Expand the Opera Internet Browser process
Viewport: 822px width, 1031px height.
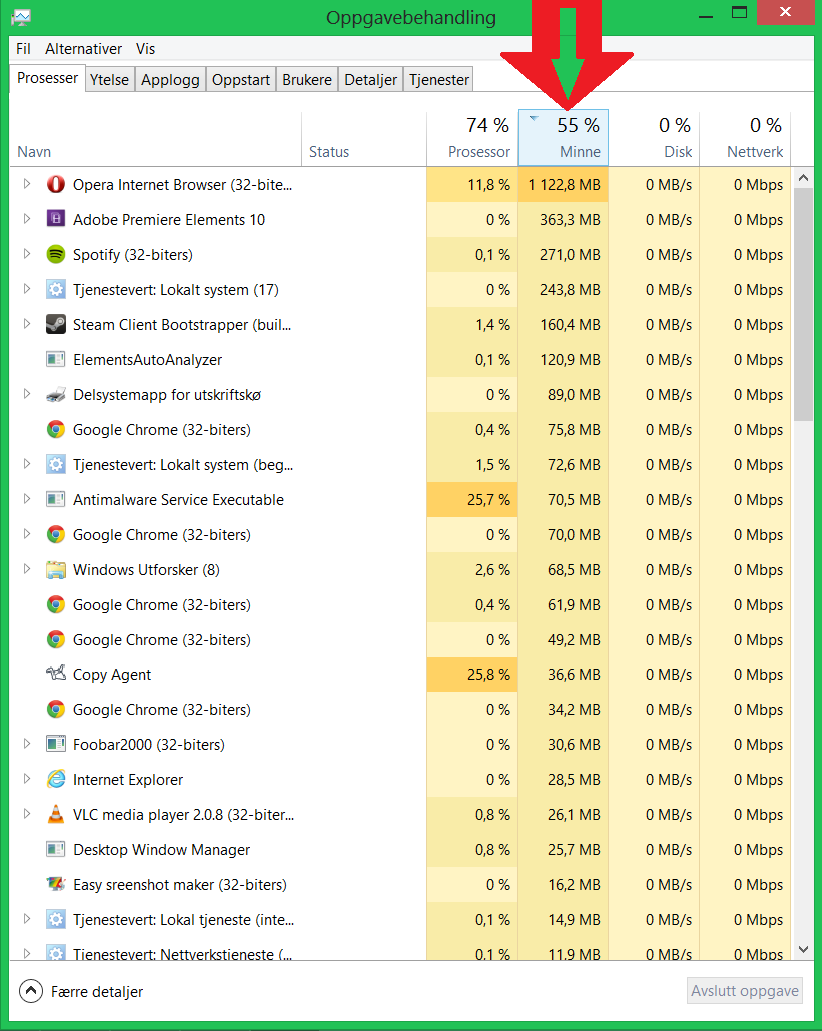27,184
